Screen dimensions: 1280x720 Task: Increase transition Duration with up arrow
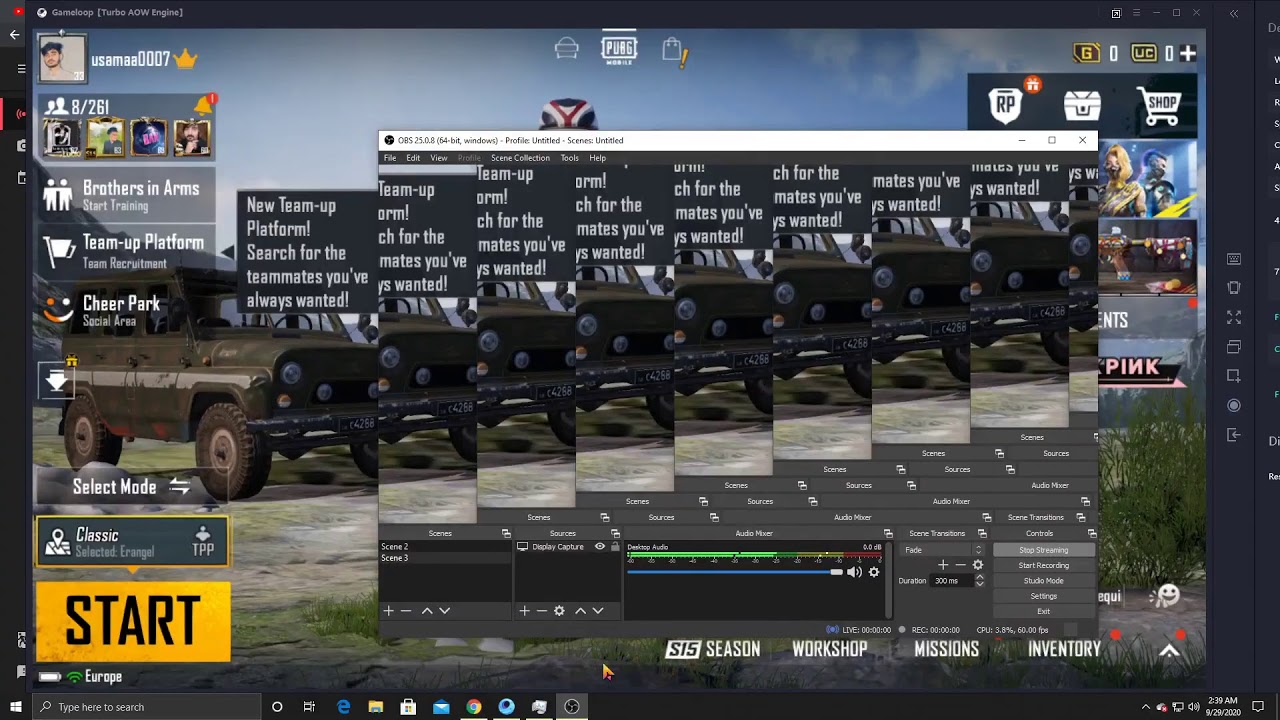[979, 577]
